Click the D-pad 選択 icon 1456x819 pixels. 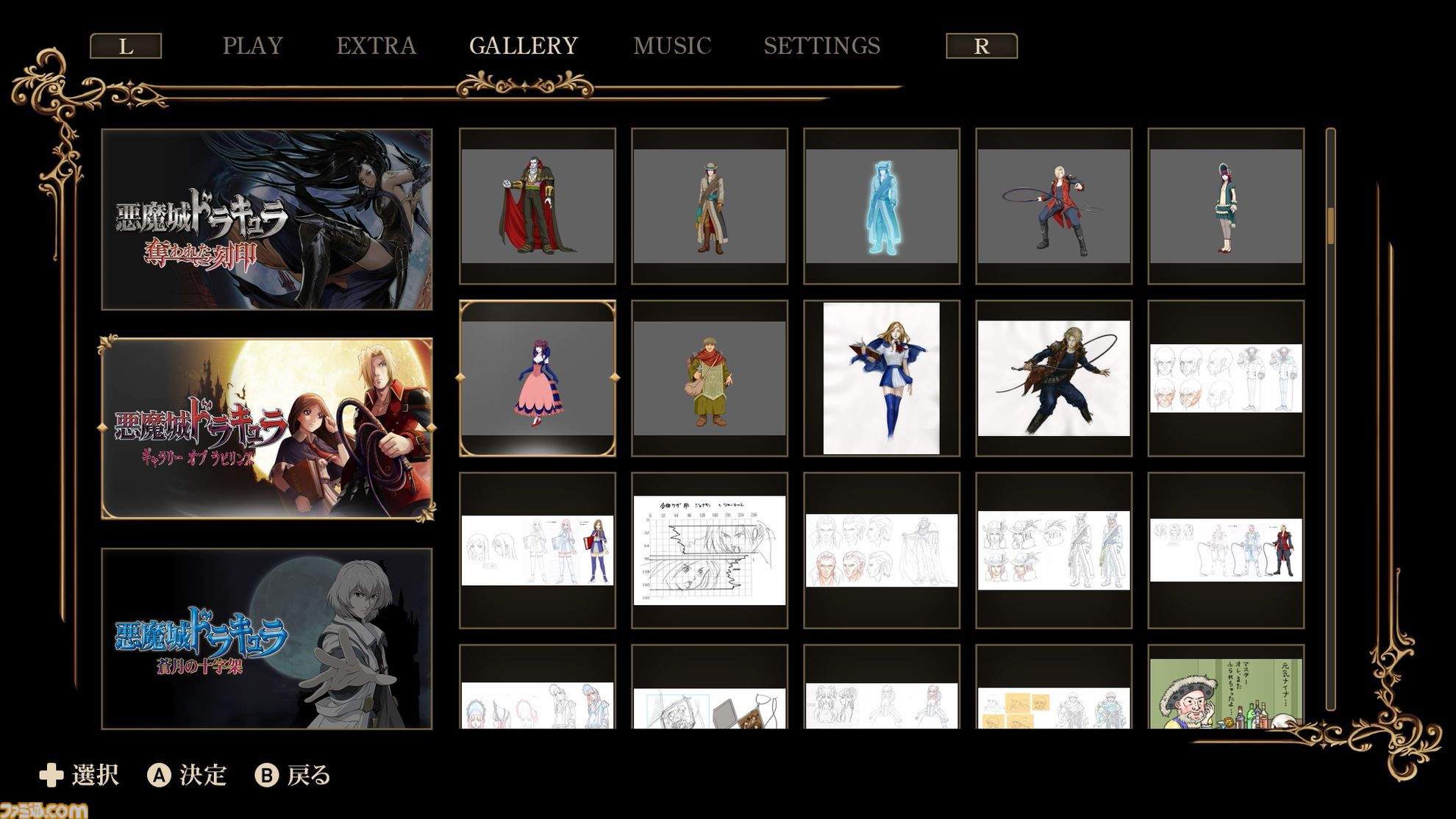tap(51, 775)
